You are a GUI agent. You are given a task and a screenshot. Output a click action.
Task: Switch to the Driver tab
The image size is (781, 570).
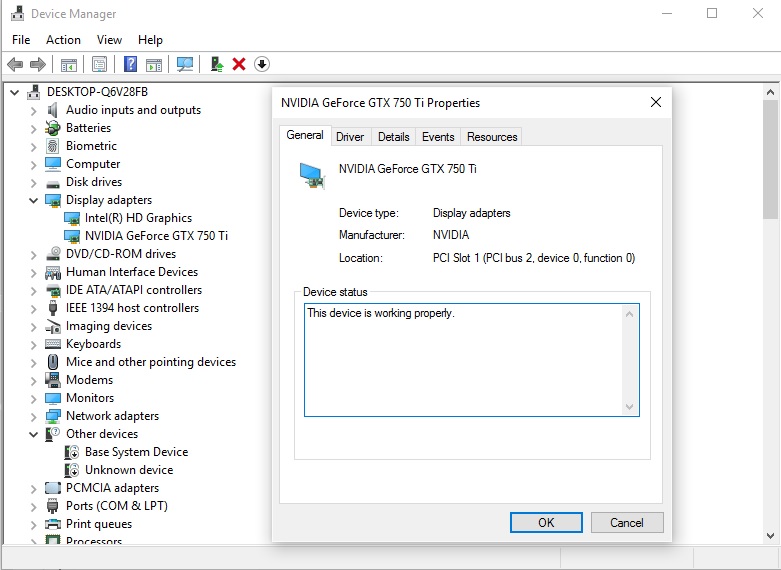(350, 137)
